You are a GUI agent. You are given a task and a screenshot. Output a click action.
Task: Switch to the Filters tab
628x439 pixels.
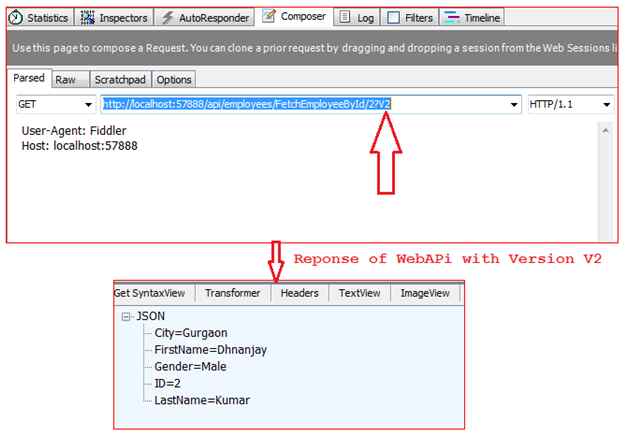click(410, 18)
